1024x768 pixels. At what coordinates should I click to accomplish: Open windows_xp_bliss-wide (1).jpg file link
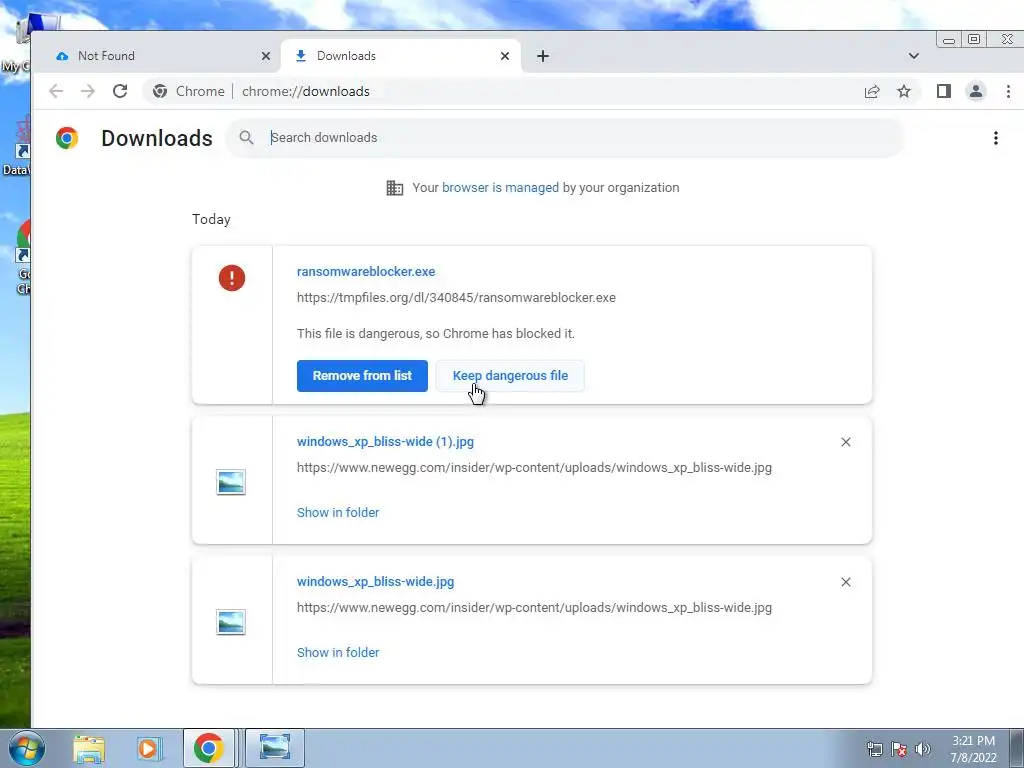385,441
